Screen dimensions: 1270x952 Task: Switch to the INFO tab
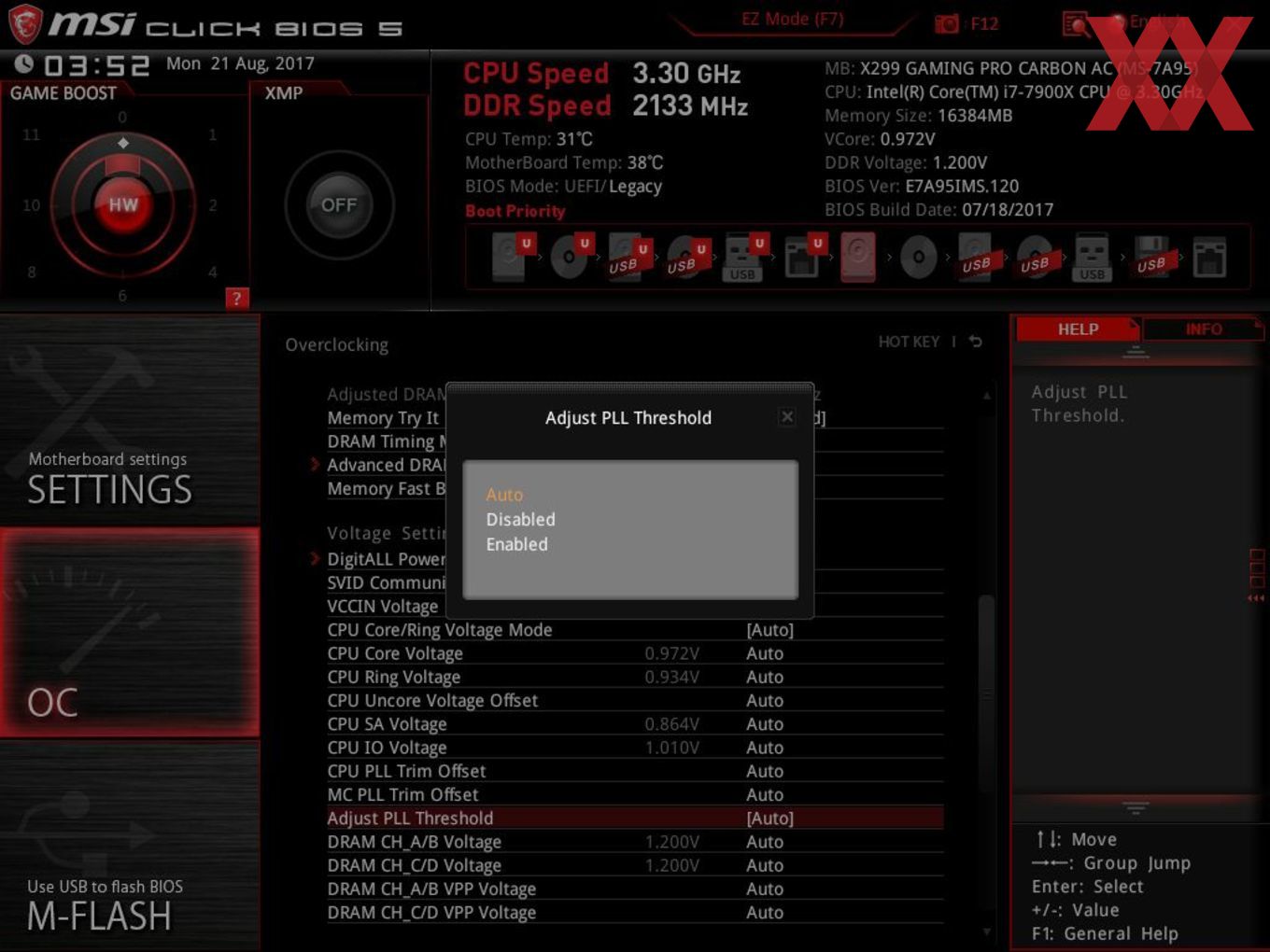tap(1204, 329)
